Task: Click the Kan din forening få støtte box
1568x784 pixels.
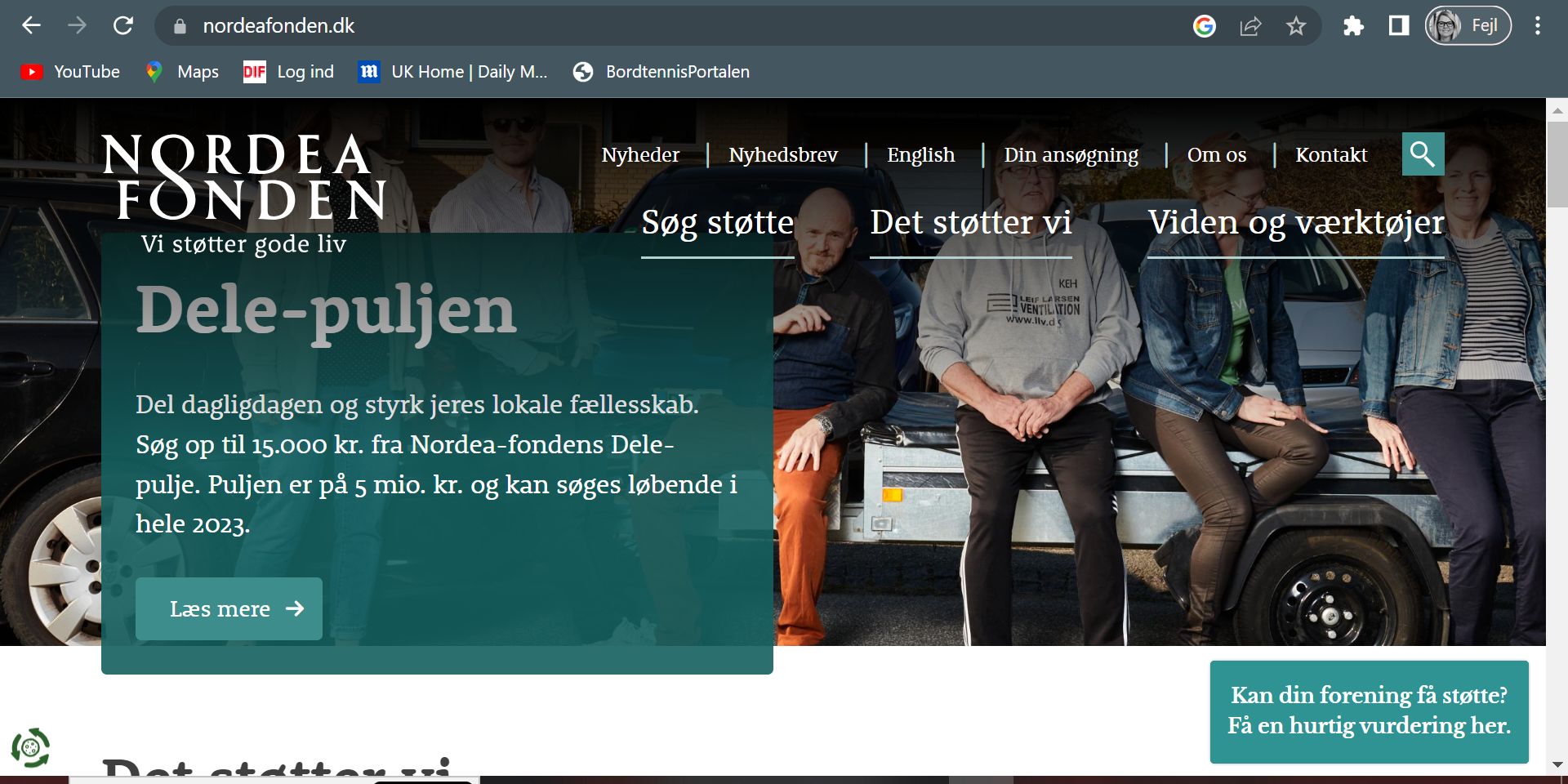Action: pos(1369,710)
